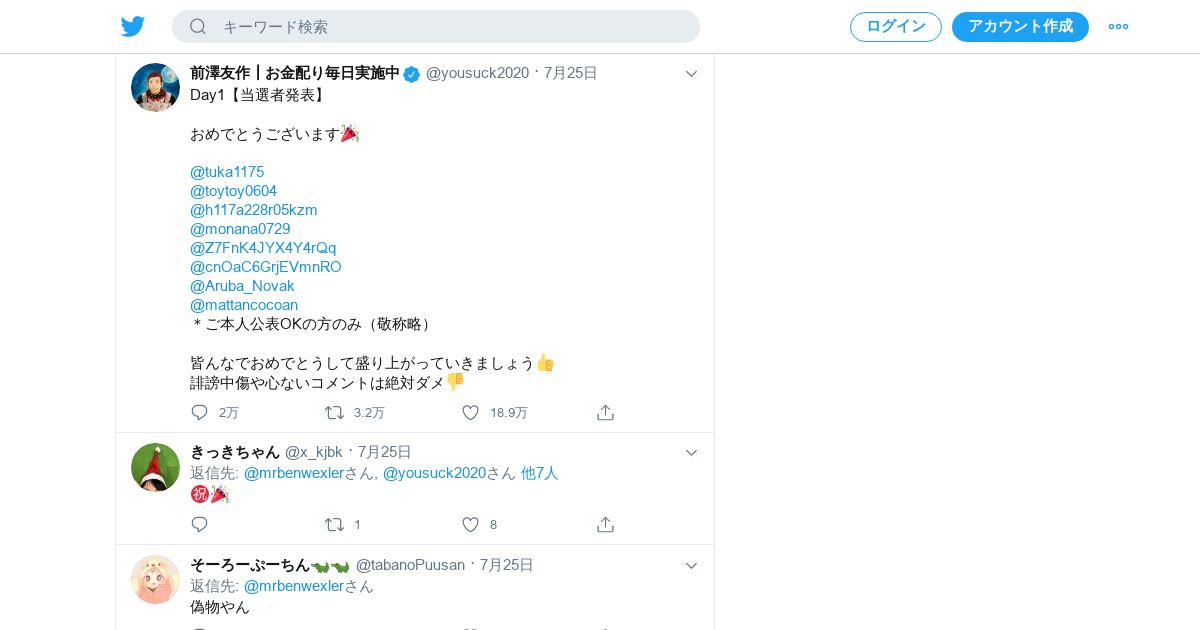Share きっきちゃん's reply tweet
Viewport: 1200px width, 630px height.
[605, 524]
